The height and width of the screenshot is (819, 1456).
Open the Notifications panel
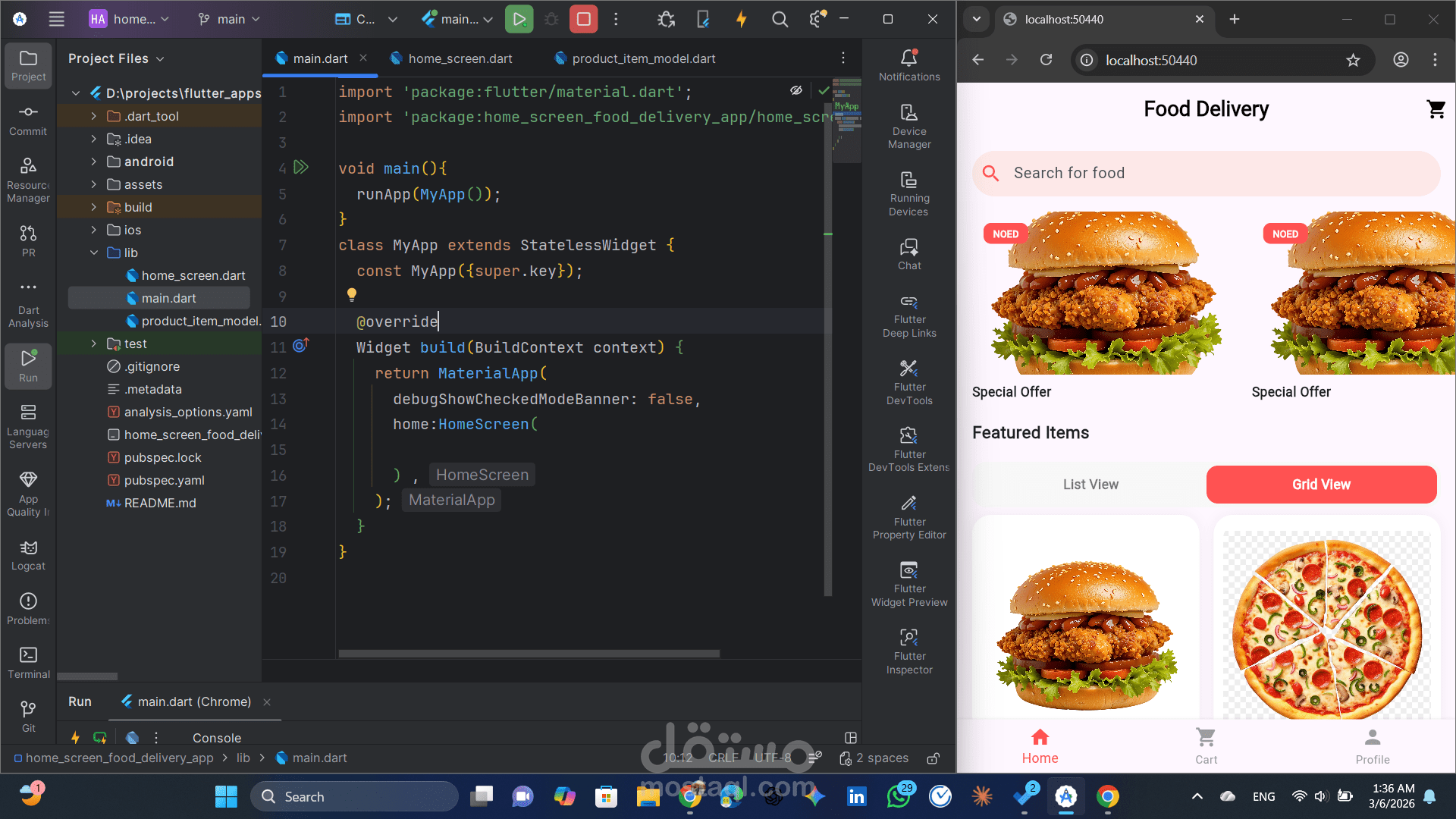coord(909,65)
